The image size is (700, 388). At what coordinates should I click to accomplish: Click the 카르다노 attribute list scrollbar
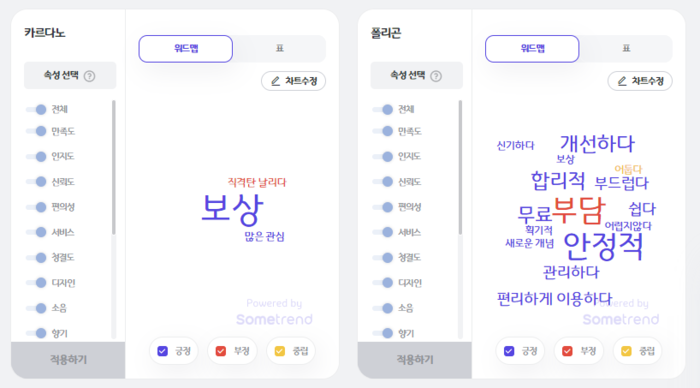pyautogui.click(x=113, y=167)
